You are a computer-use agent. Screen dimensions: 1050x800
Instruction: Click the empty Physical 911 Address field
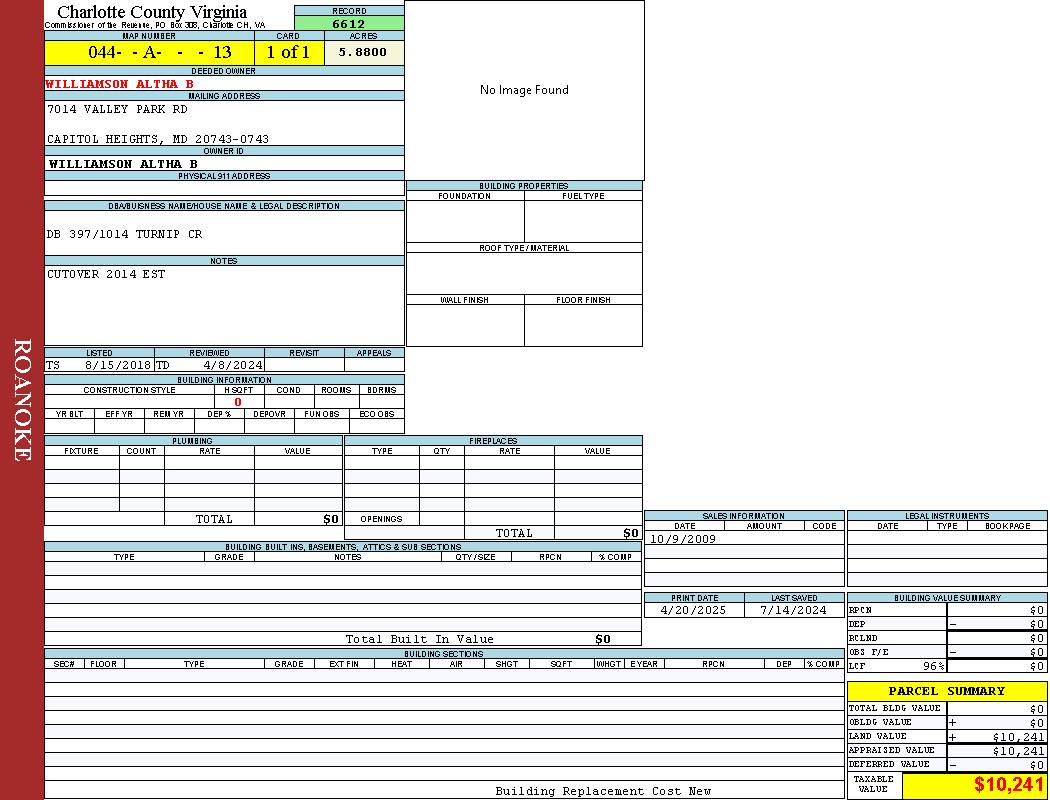pyautogui.click(x=224, y=188)
